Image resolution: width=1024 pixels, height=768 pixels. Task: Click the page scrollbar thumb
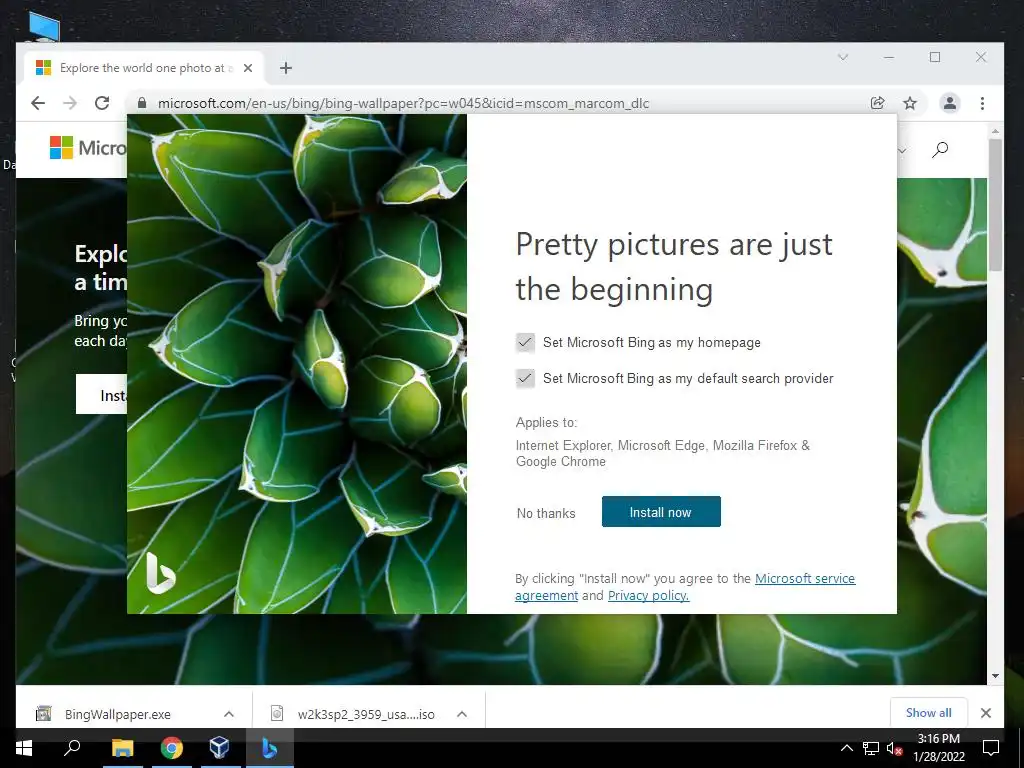[995, 204]
